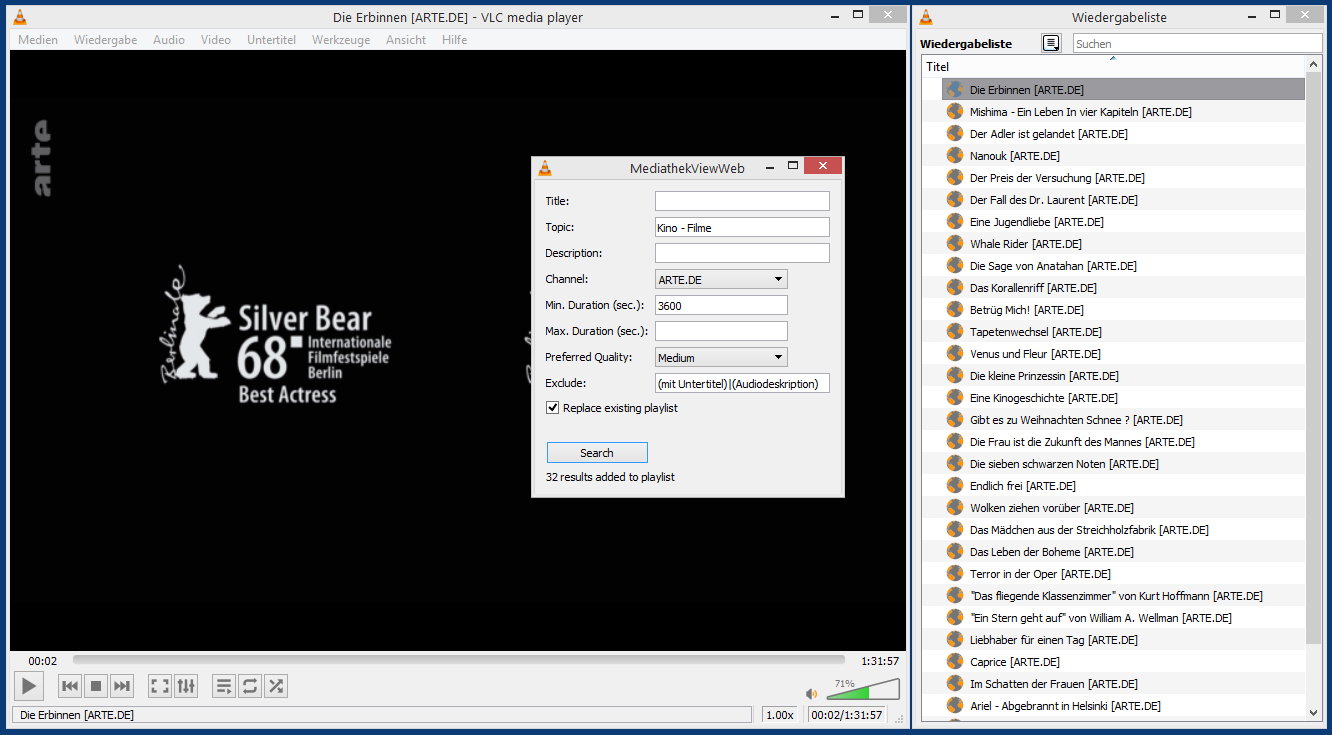Skip to the next track
This screenshot has width=1332, height=735.
tap(122, 686)
